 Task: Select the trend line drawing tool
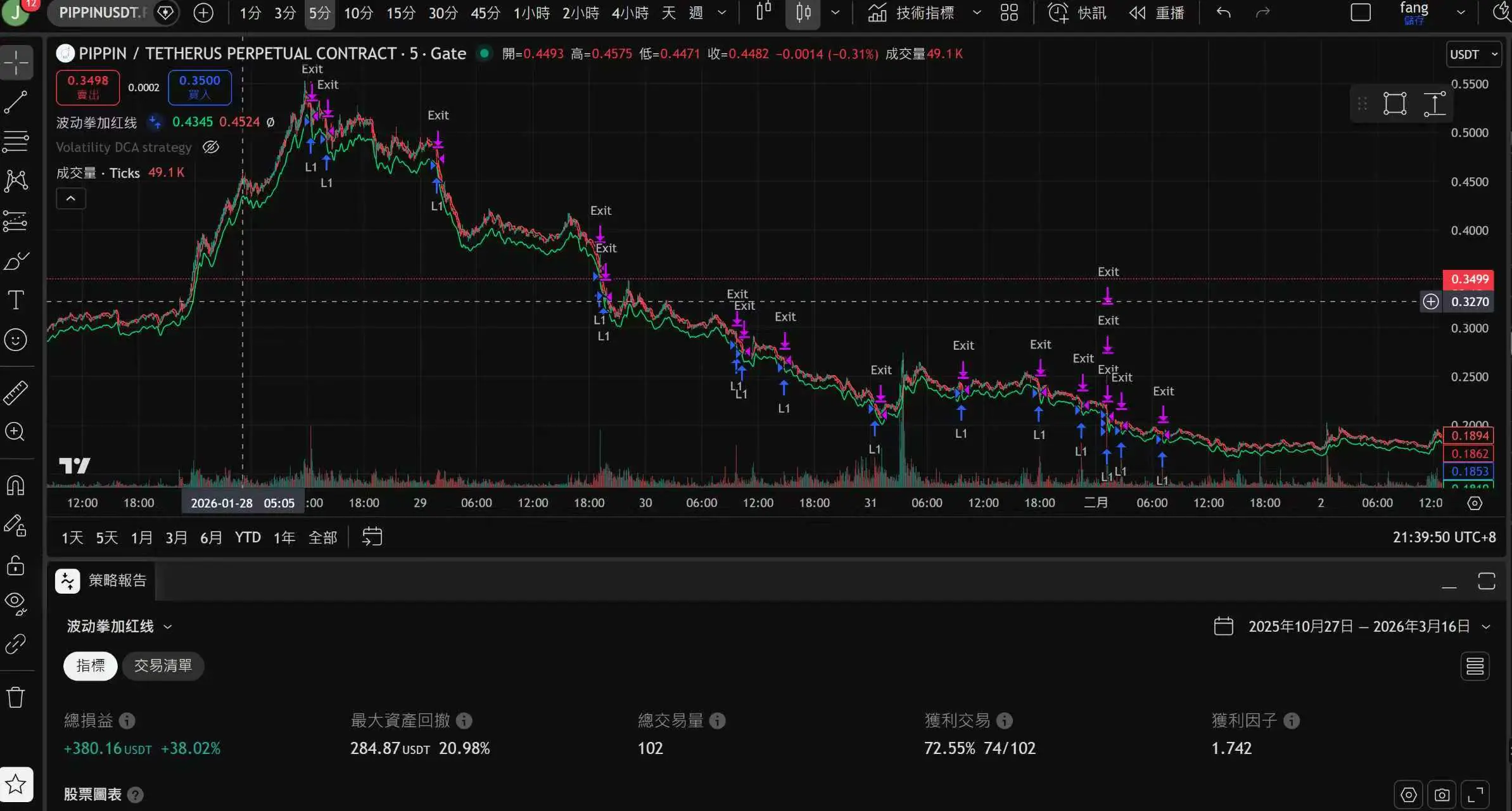(16, 101)
